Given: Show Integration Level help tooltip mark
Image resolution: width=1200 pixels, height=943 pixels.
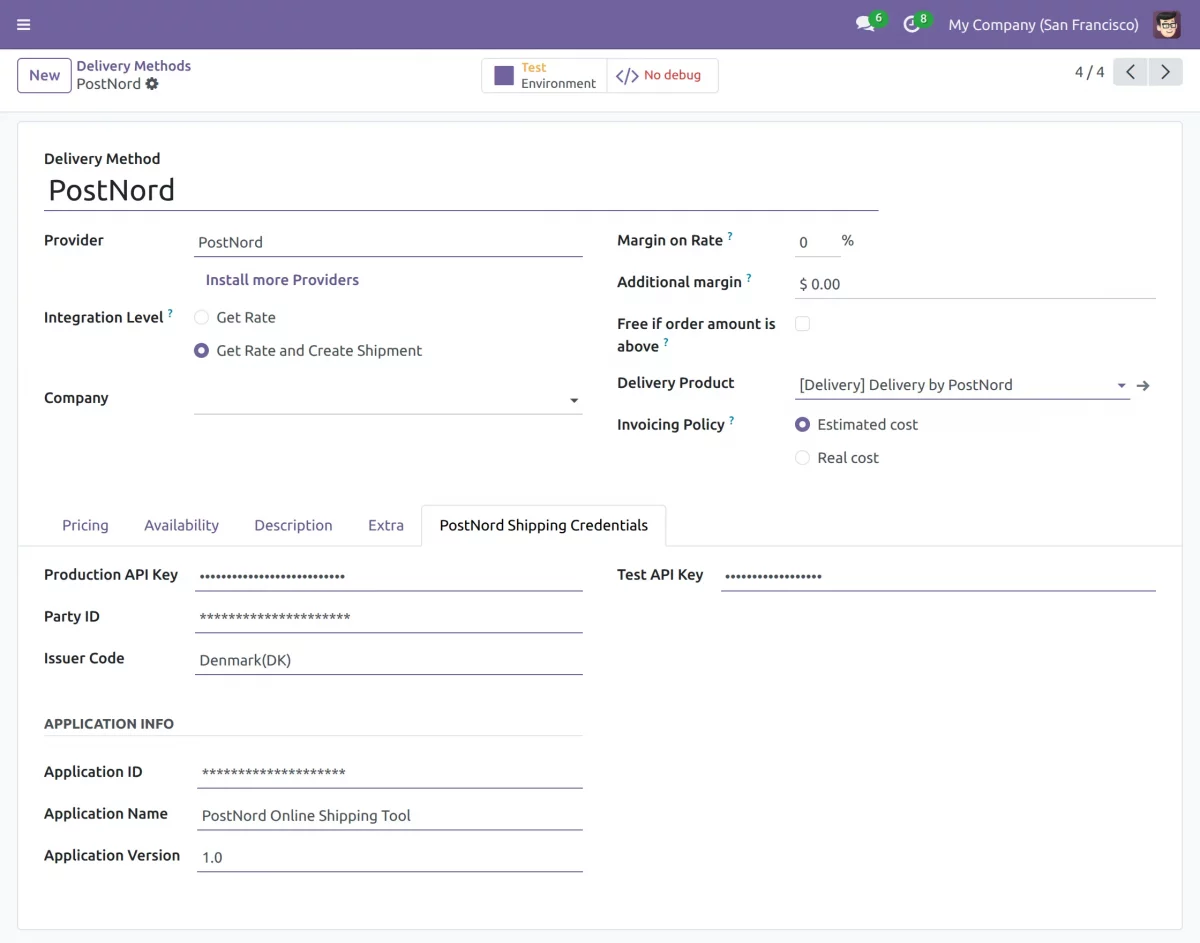Looking at the screenshot, I should 170,313.
